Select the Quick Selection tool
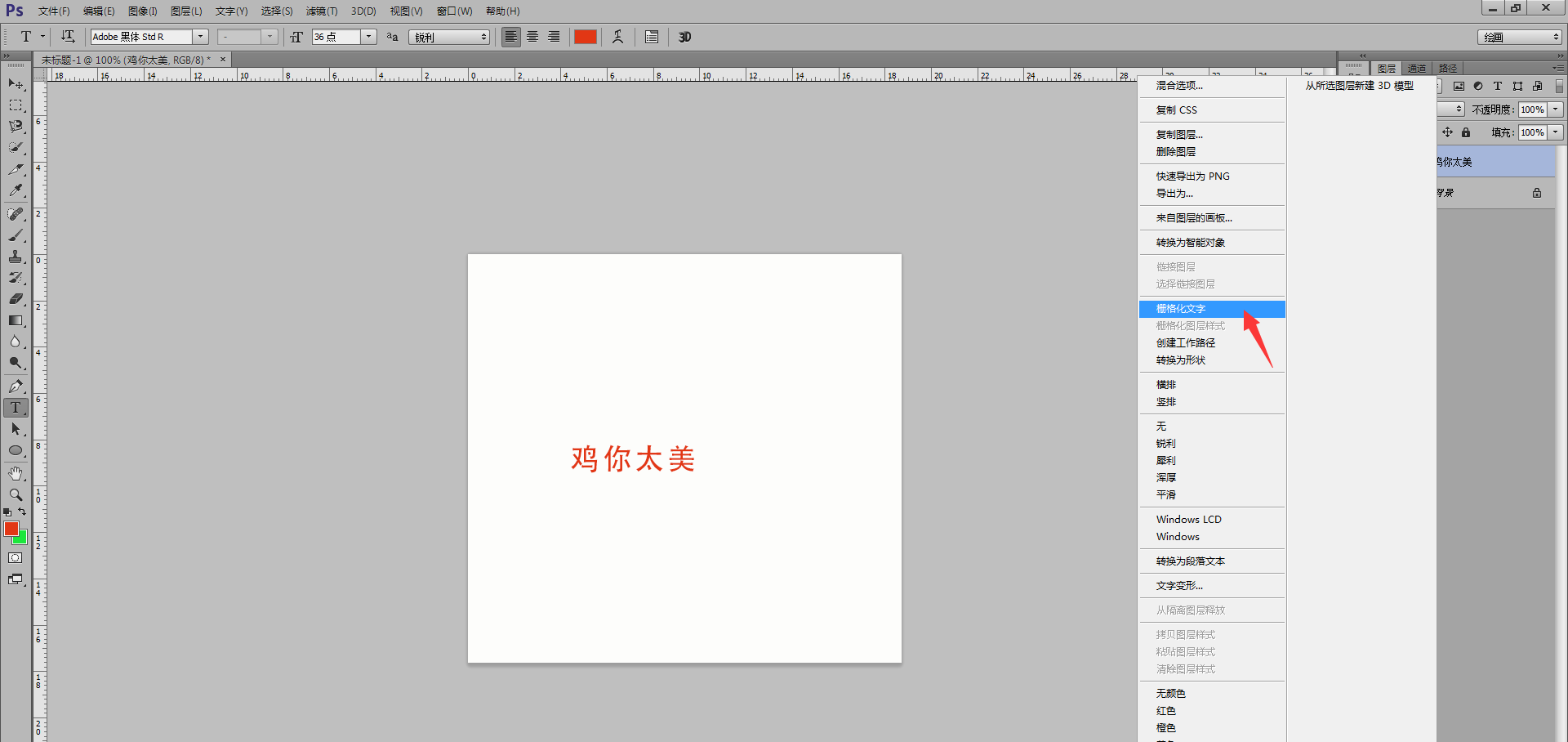 click(x=16, y=148)
